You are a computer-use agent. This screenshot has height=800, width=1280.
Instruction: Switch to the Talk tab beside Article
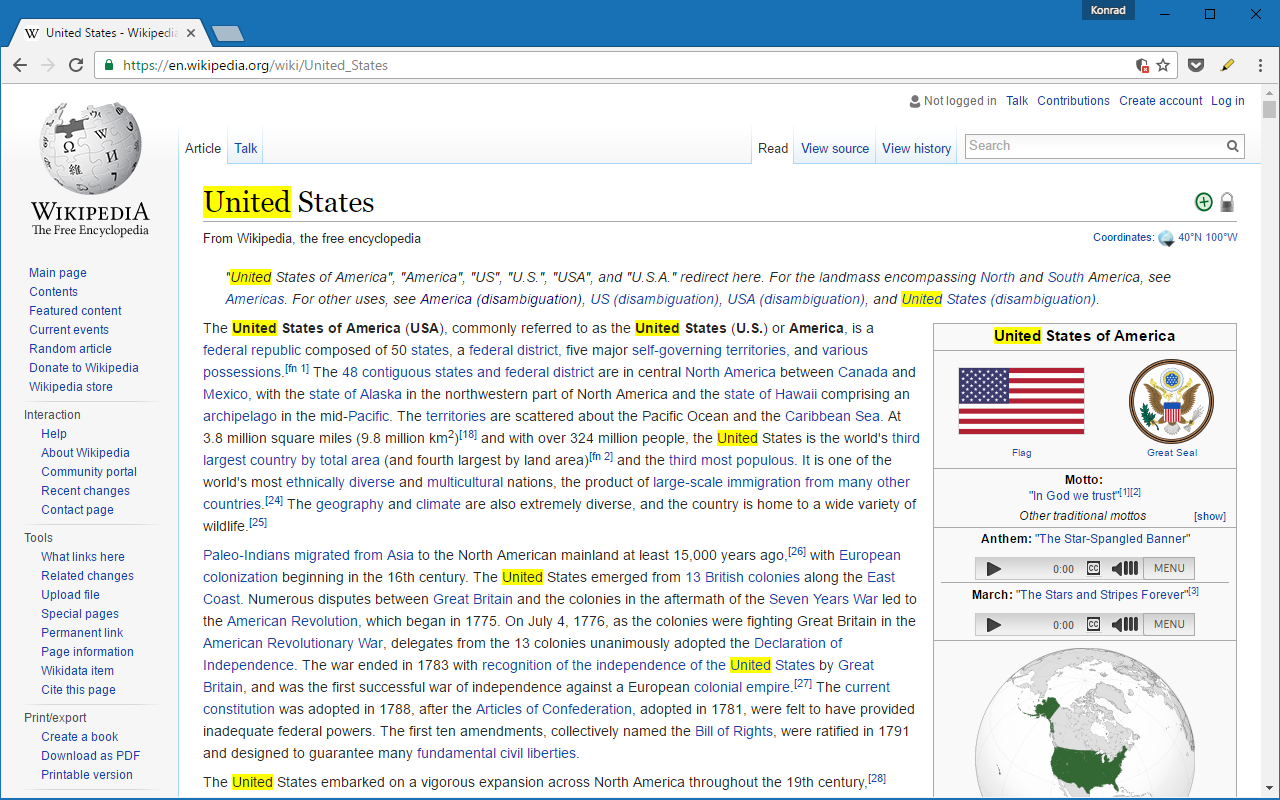tap(246, 148)
